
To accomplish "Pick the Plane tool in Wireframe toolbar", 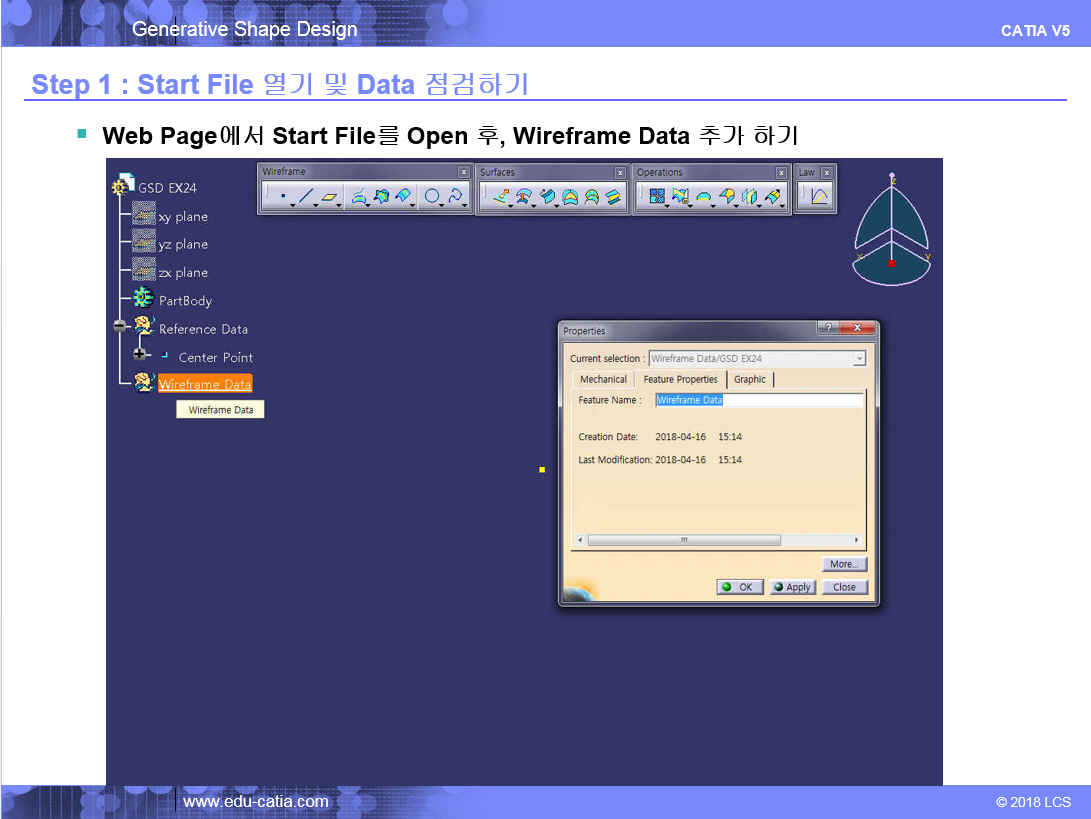I will pos(329,197).
